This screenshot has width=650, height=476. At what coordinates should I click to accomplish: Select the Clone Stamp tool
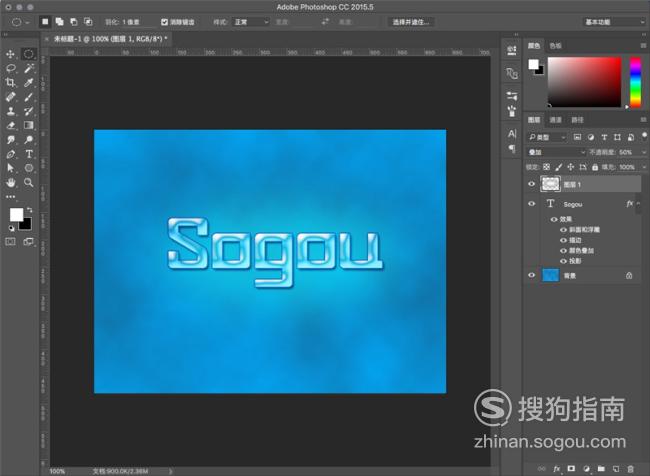tap(11, 111)
